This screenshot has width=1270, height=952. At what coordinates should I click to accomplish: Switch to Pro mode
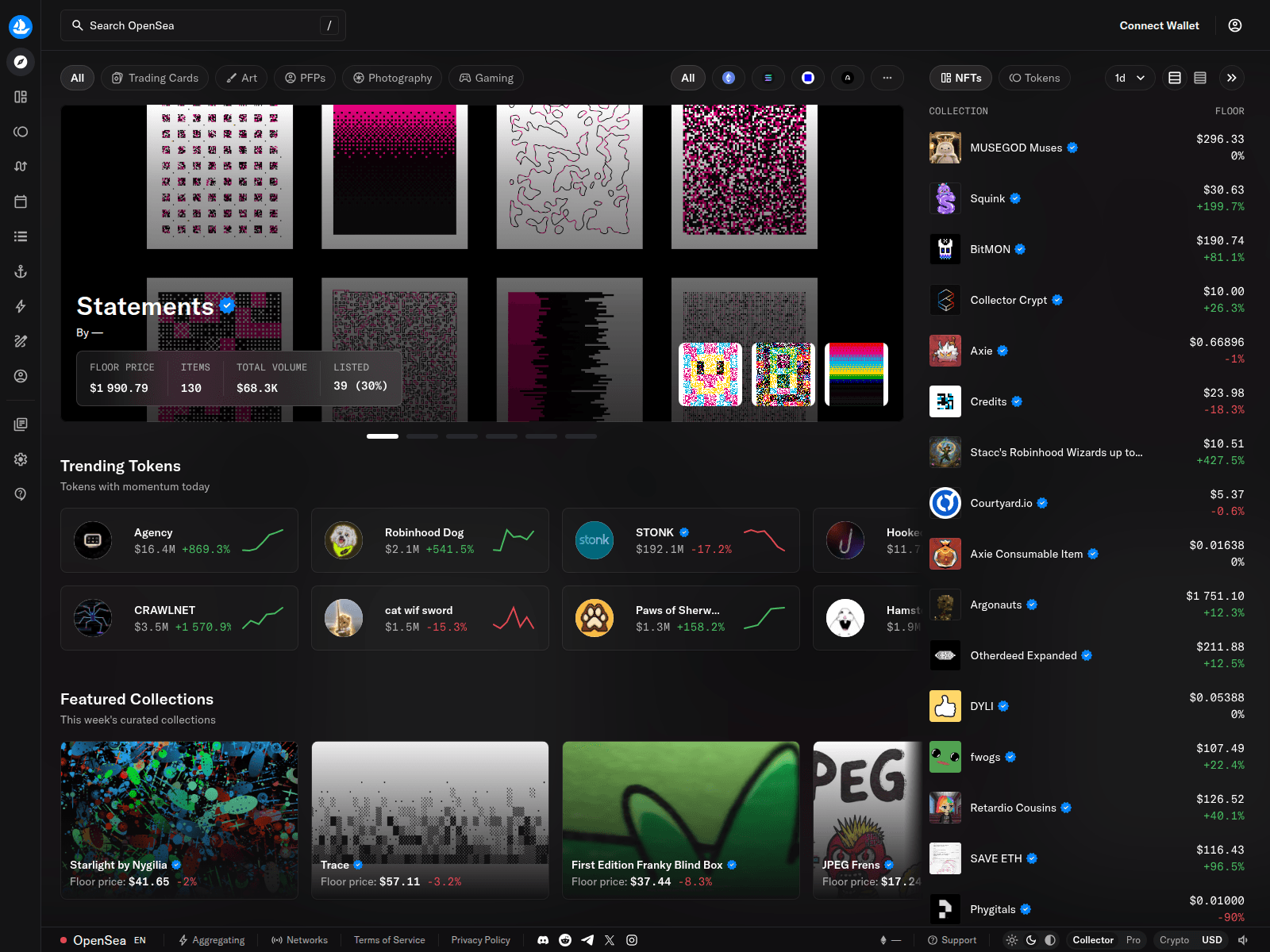tap(1133, 940)
